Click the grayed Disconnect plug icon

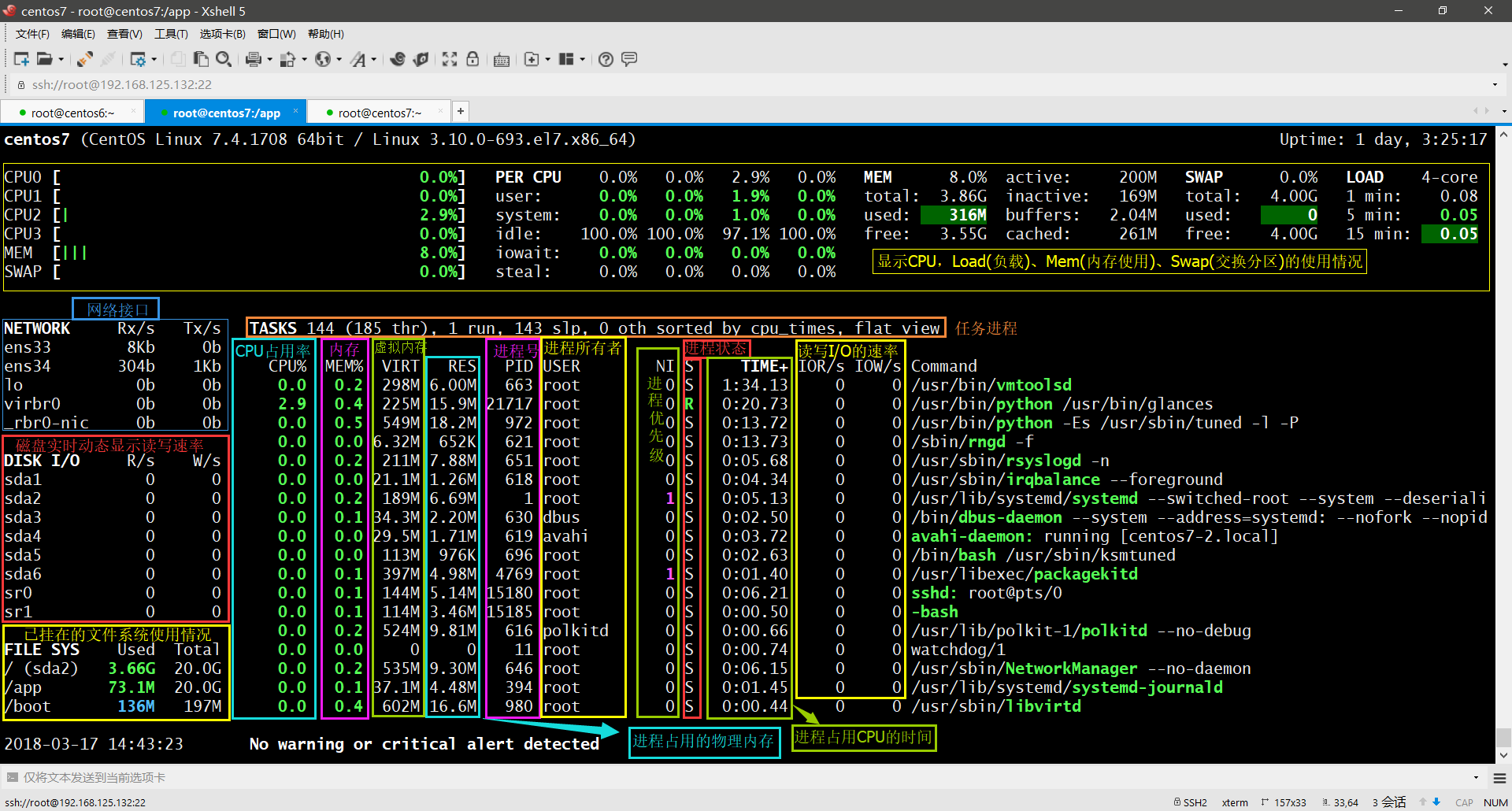(x=108, y=59)
